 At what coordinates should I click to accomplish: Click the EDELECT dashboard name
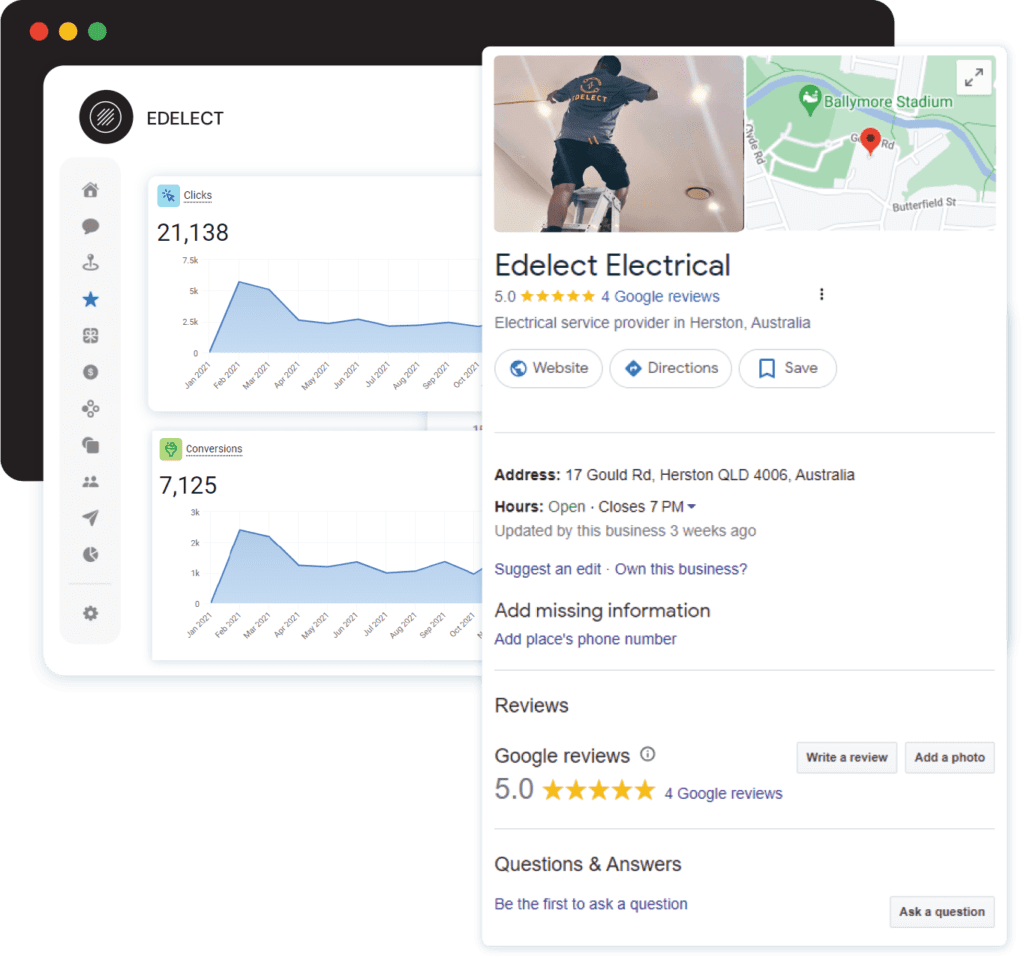[x=185, y=119]
